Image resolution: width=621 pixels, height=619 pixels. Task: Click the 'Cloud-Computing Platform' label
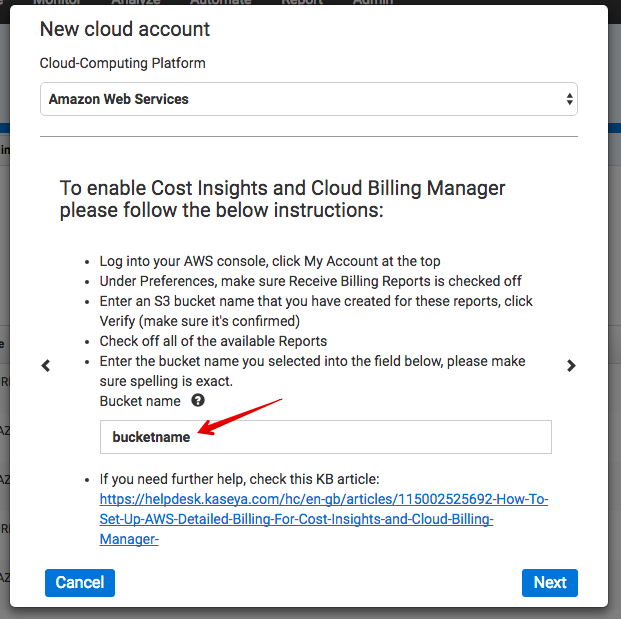point(122,63)
